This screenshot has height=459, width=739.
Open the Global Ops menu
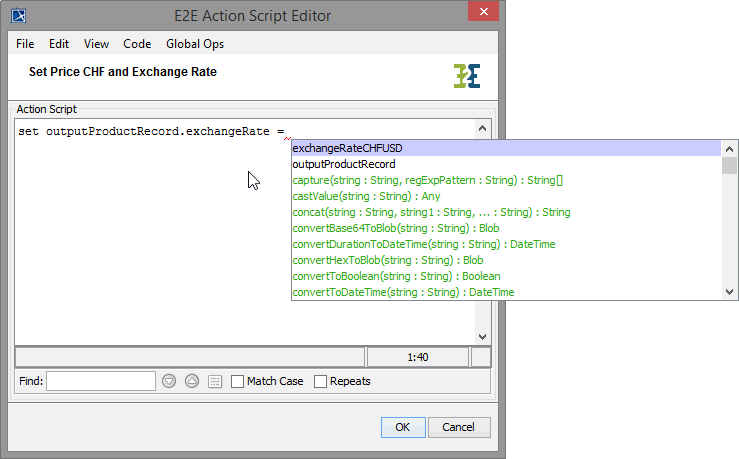coord(195,44)
